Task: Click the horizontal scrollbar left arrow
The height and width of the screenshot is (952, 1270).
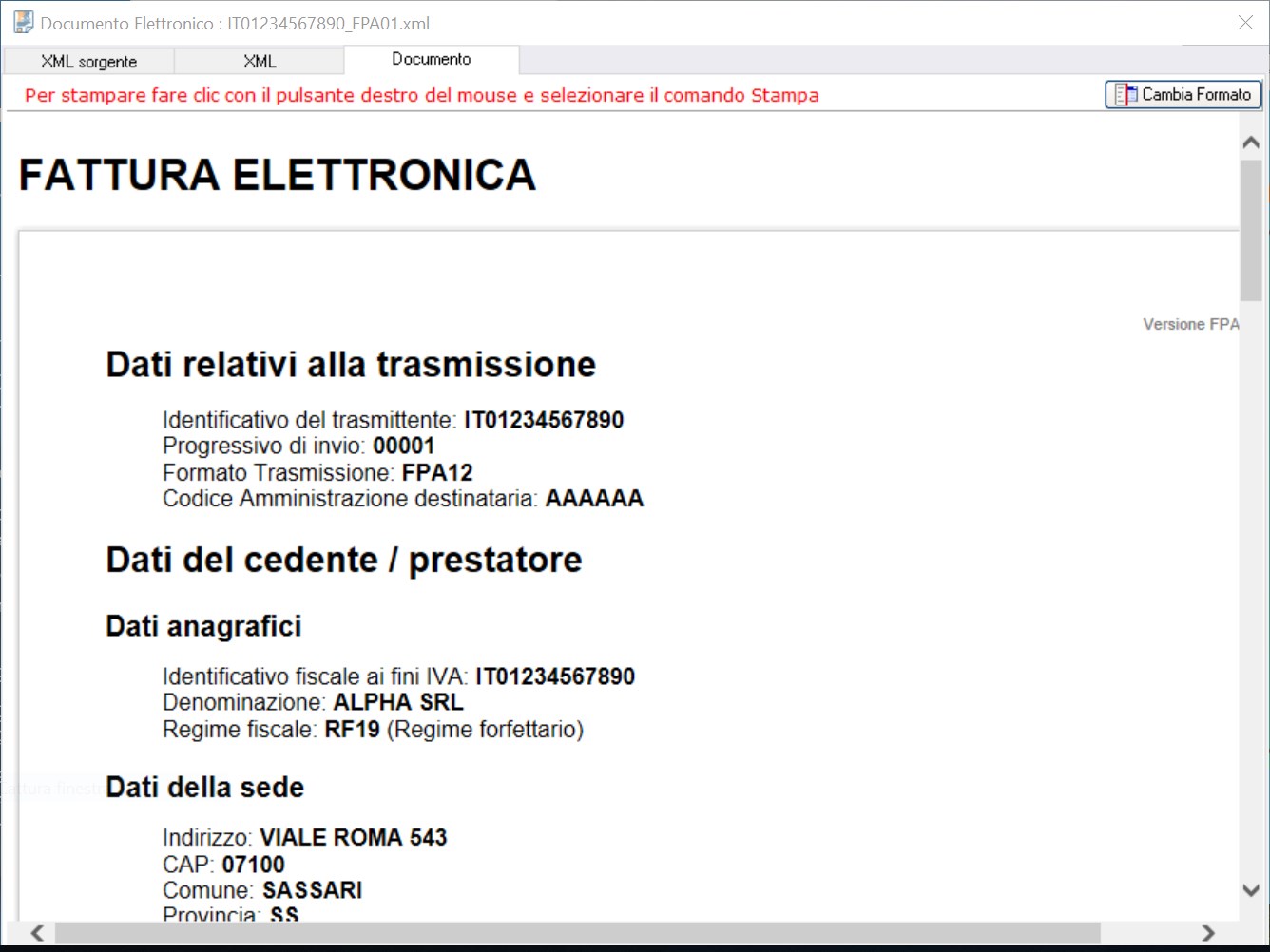Action: pyautogui.click(x=37, y=932)
